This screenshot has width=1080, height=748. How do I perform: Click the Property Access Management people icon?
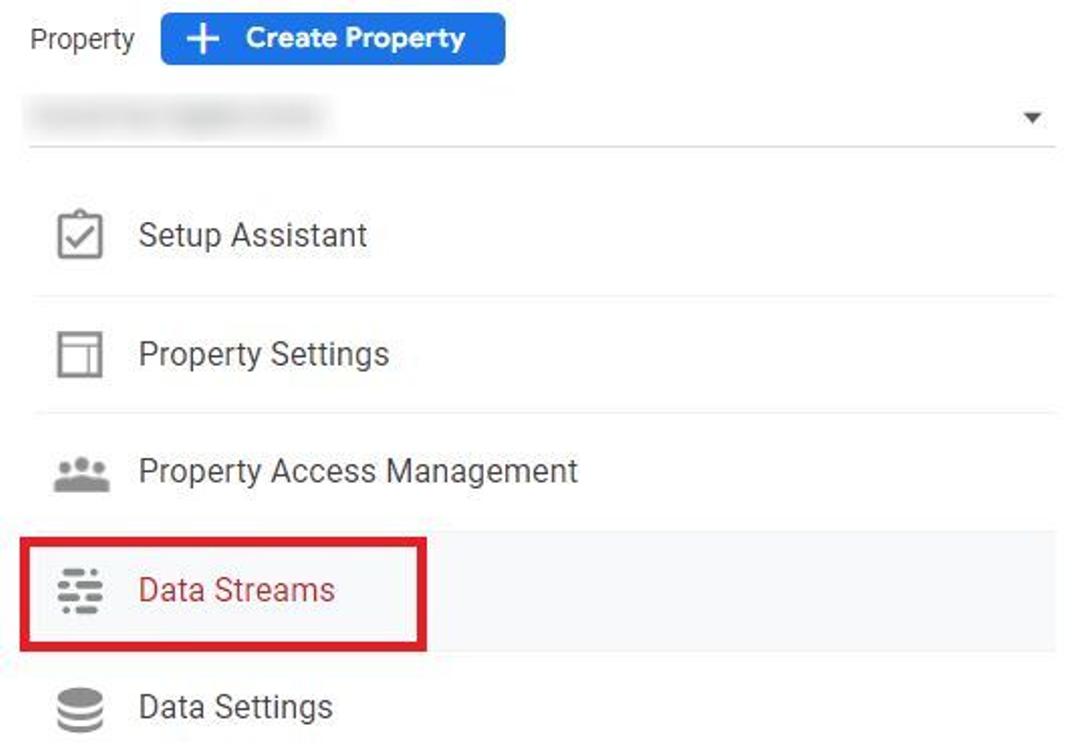click(81, 474)
